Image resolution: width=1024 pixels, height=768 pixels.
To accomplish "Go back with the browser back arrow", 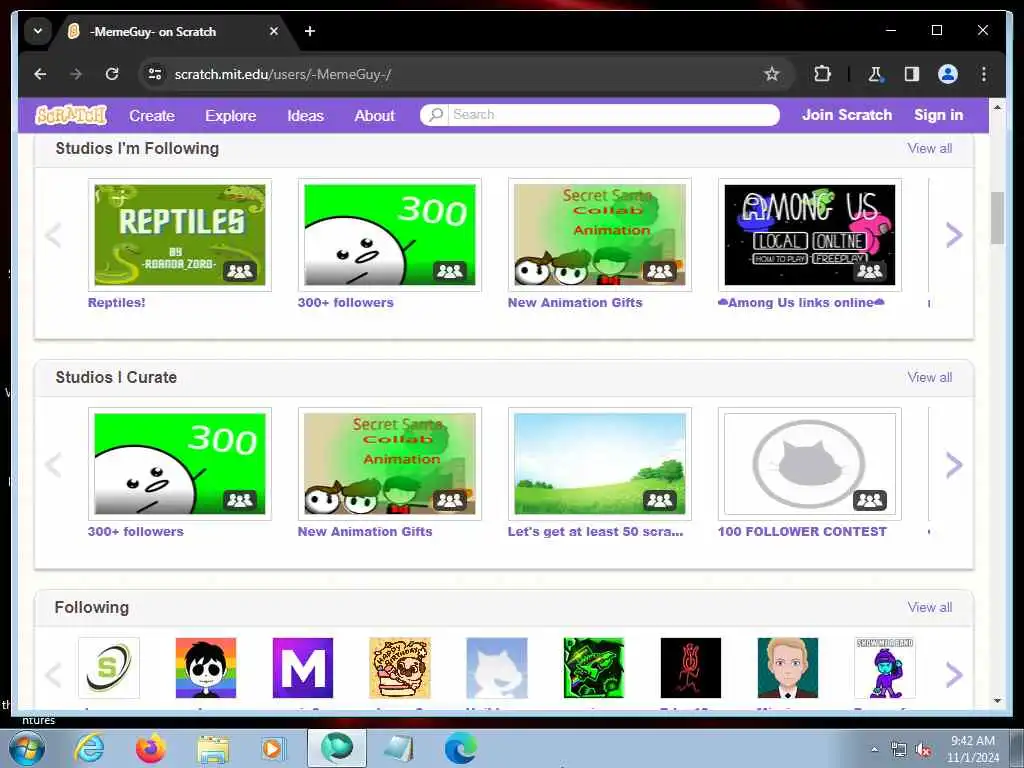I will point(40,74).
